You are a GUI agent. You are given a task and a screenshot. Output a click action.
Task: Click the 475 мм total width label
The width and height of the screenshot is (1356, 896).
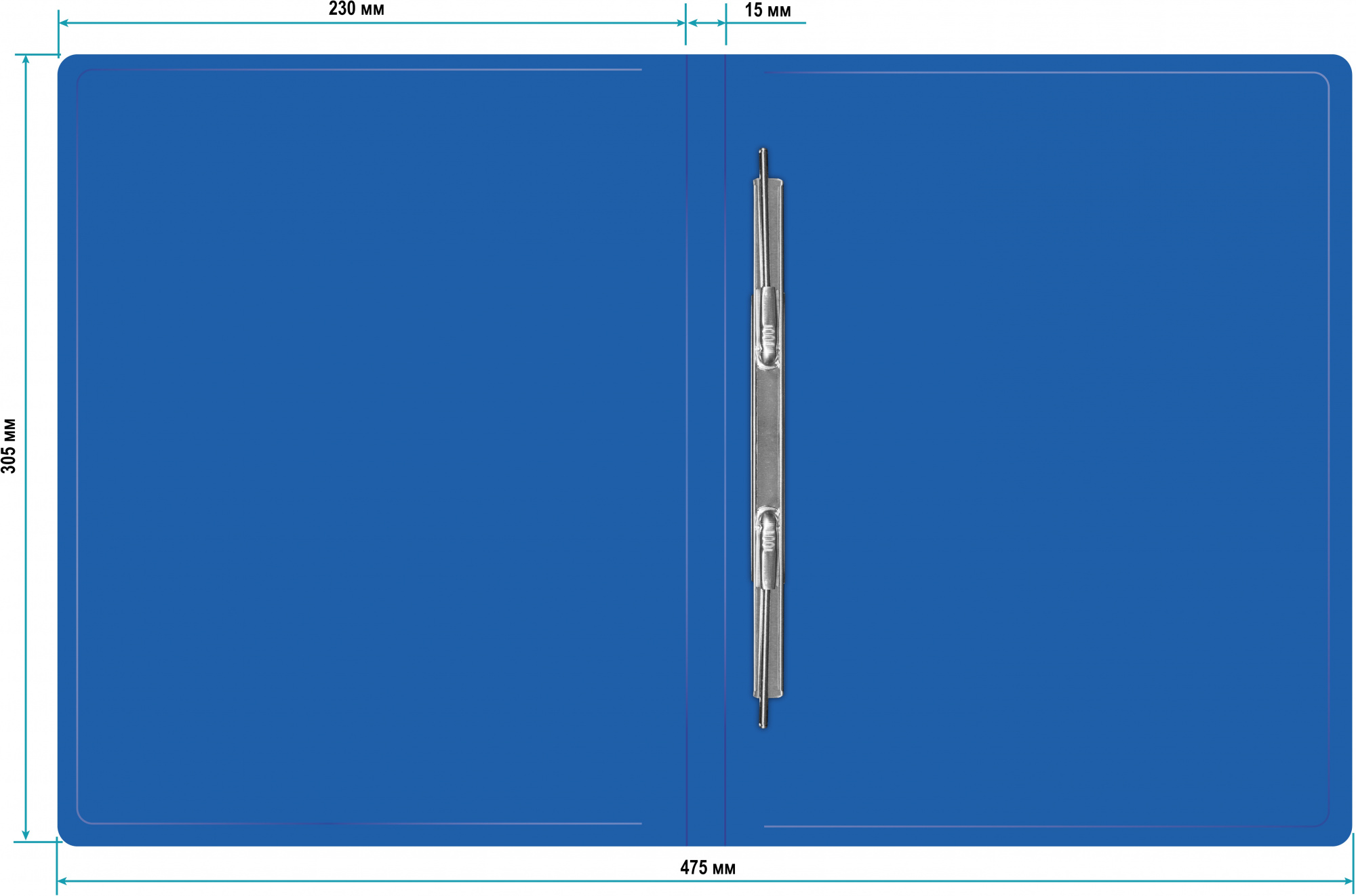click(707, 868)
